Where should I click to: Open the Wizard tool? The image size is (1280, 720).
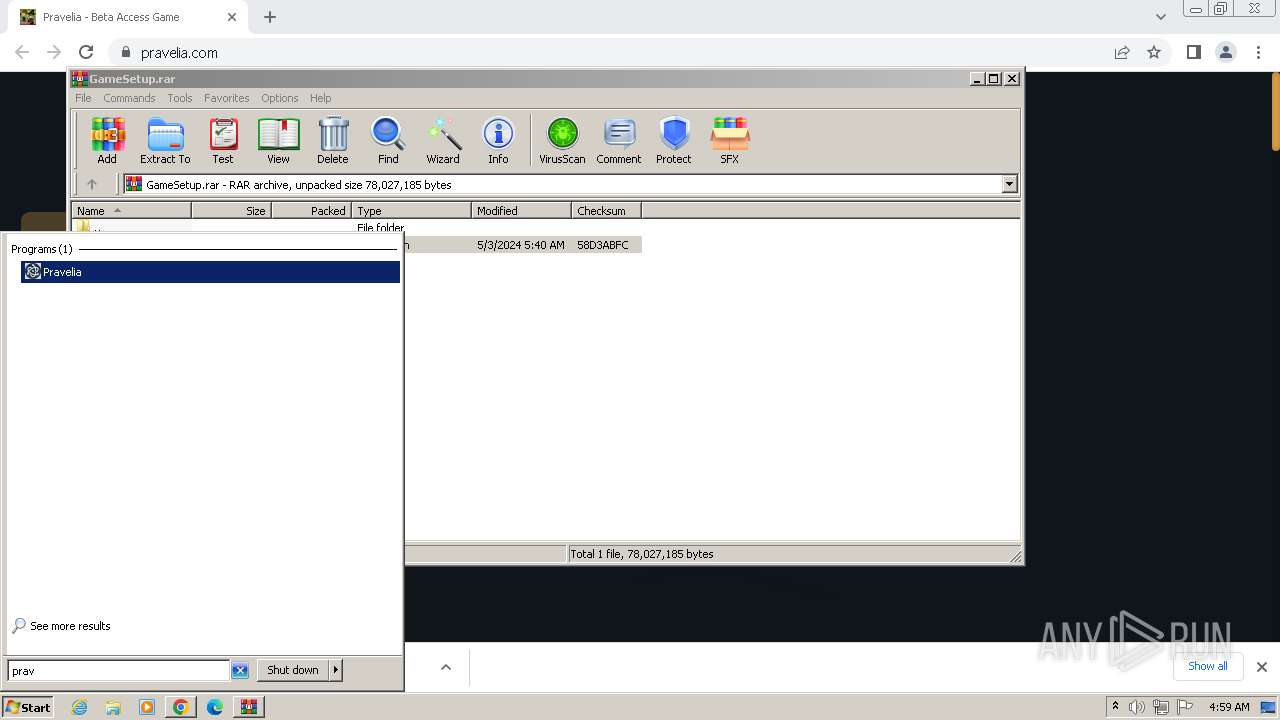tap(443, 140)
